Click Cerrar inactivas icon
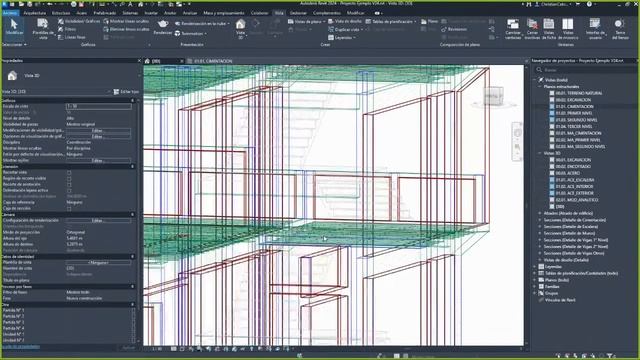This screenshot has height=360, width=640. (532, 29)
